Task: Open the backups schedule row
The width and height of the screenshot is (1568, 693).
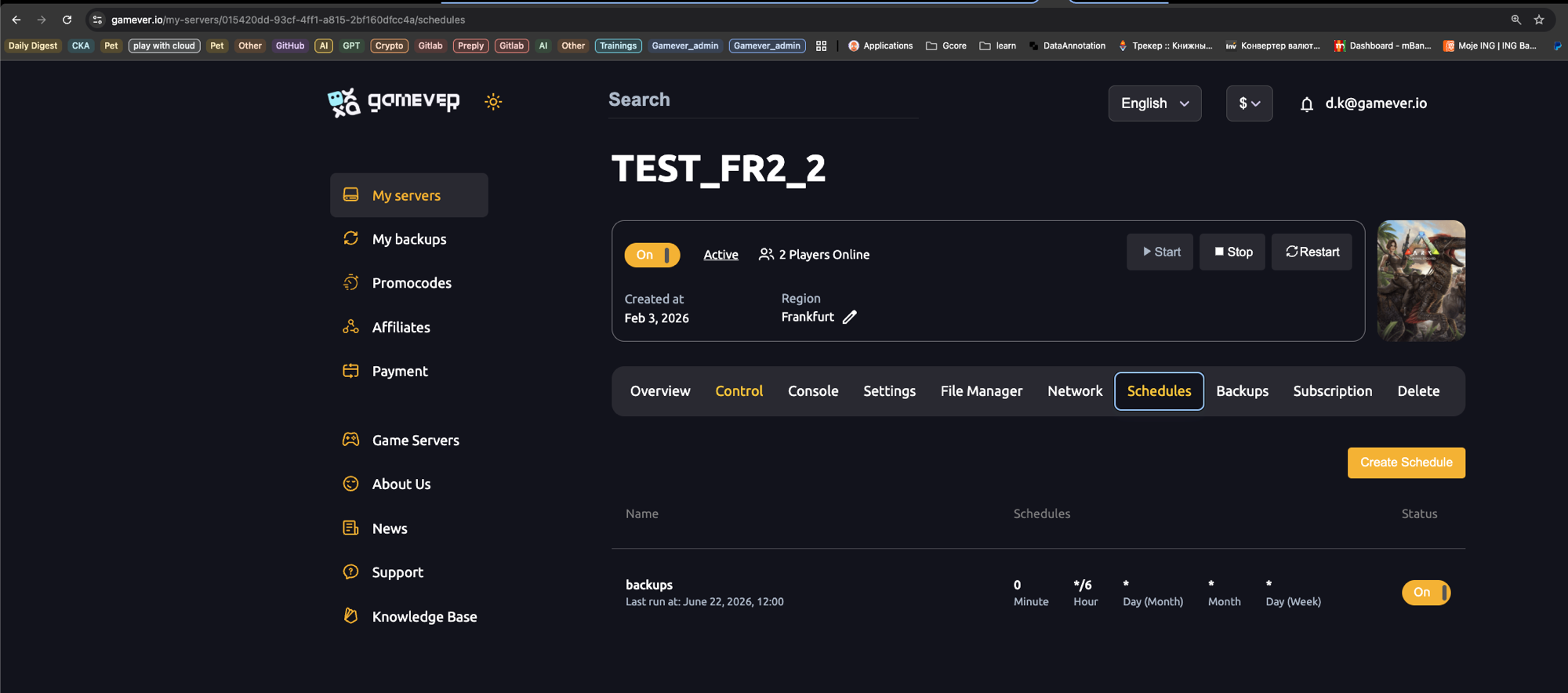Action: tap(1038, 593)
